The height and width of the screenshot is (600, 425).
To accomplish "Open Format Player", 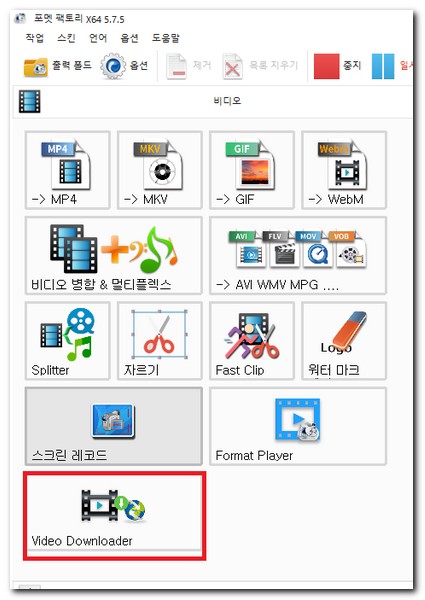I will click(298, 426).
